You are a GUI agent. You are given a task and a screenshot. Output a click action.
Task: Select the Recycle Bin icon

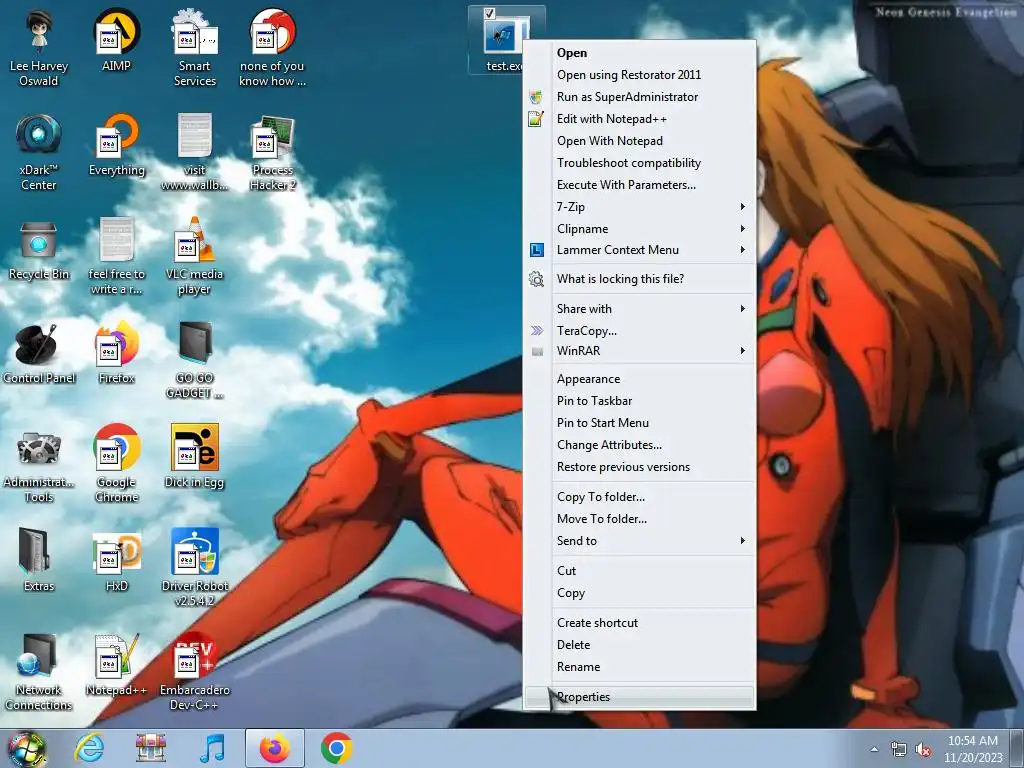[39, 249]
